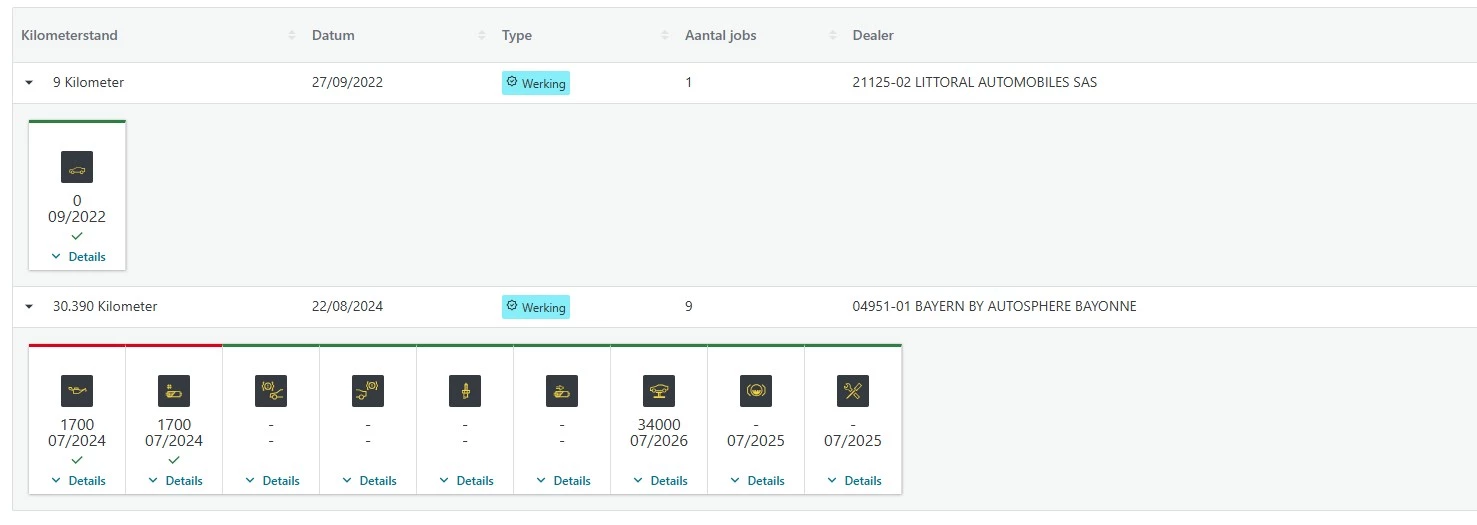Select the spark plug service icon
The height and width of the screenshot is (525, 1477).
tap(465, 391)
